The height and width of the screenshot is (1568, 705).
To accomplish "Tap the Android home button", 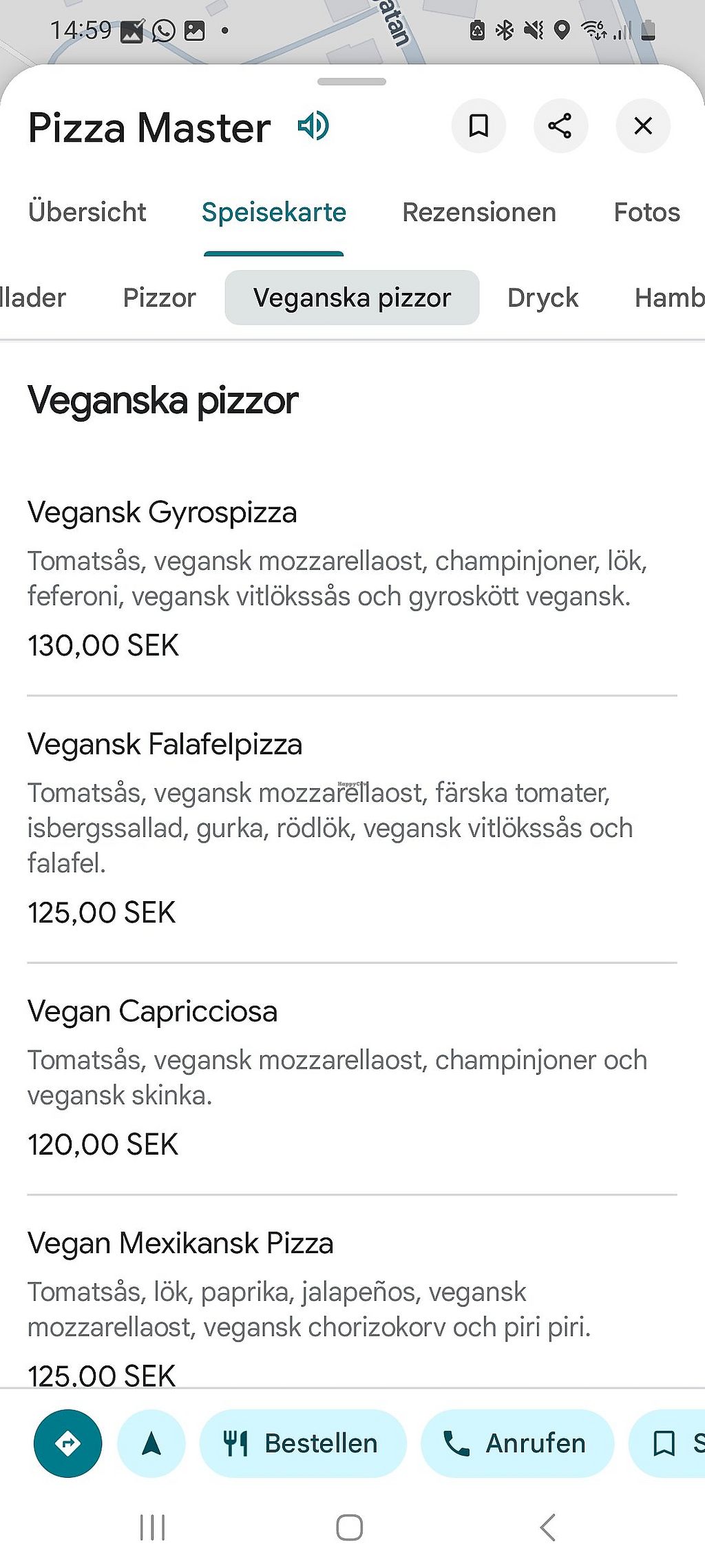I will (x=349, y=1527).
